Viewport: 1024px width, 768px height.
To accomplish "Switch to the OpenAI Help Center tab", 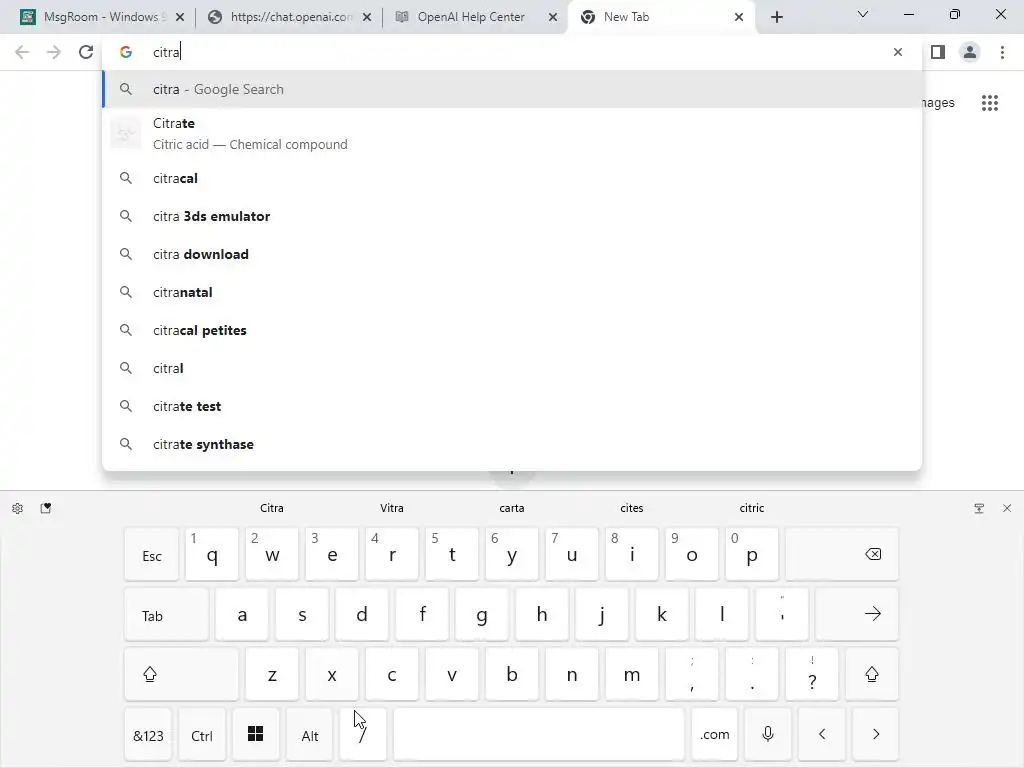I will (476, 17).
